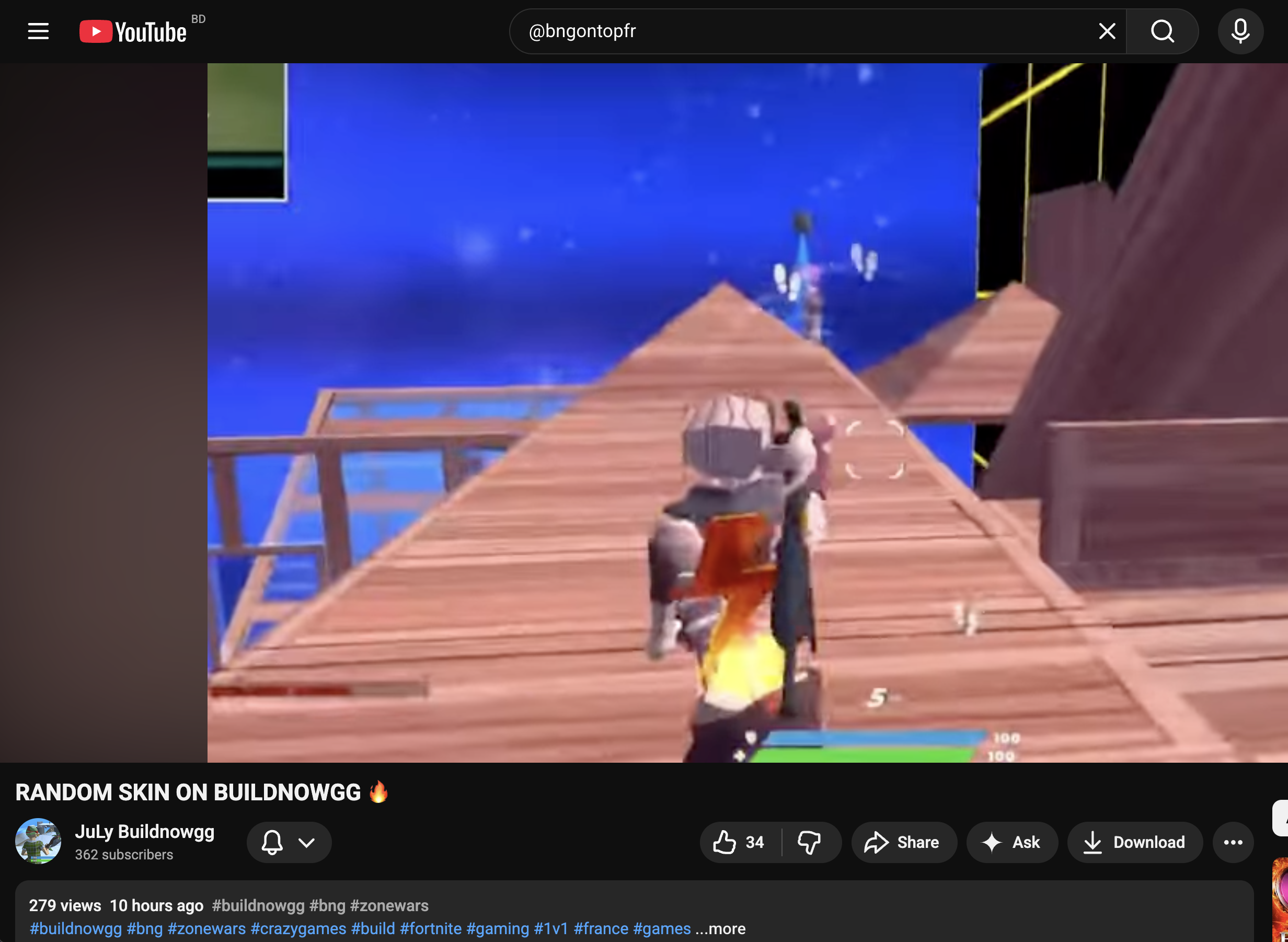Open the three-dot more actions menu
The width and height of the screenshot is (1288, 942).
(1233, 842)
